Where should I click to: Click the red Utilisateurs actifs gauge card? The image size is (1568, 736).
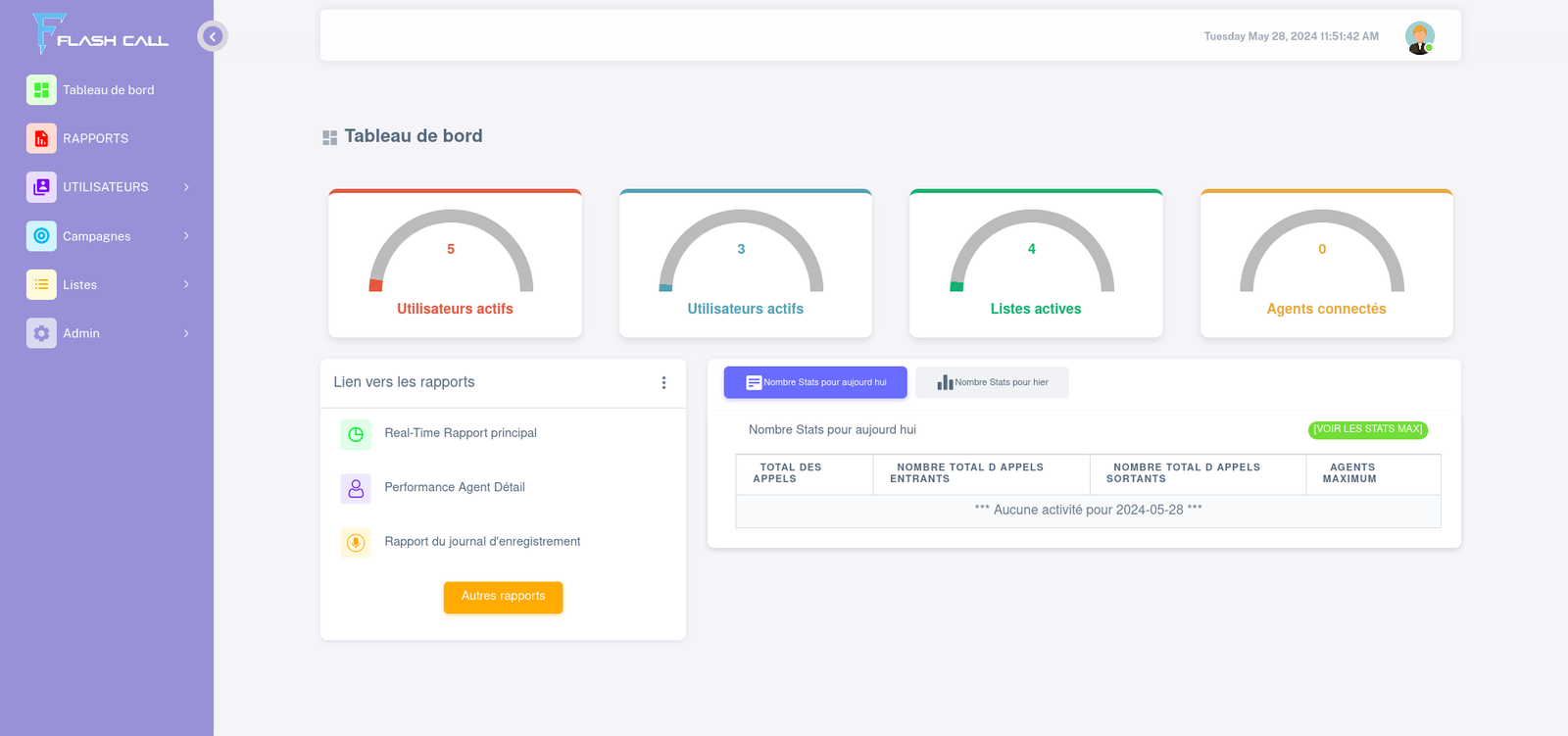tap(455, 264)
